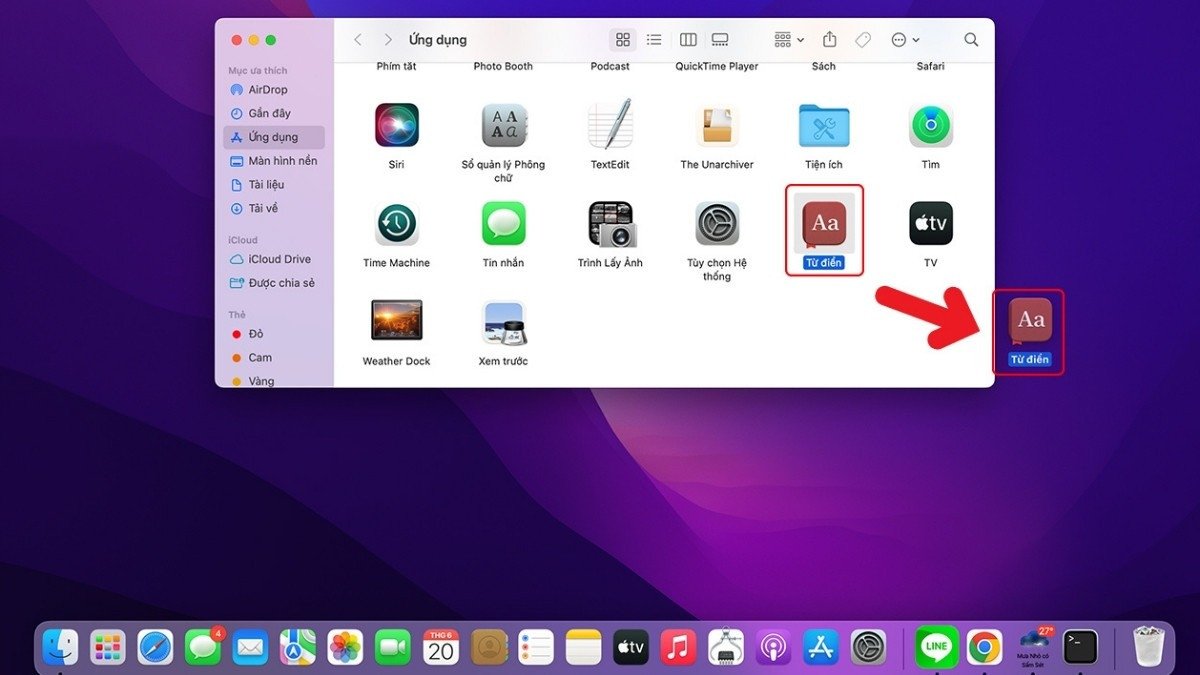1200x675 pixels.
Task: Click the Share button
Action: click(x=829, y=39)
